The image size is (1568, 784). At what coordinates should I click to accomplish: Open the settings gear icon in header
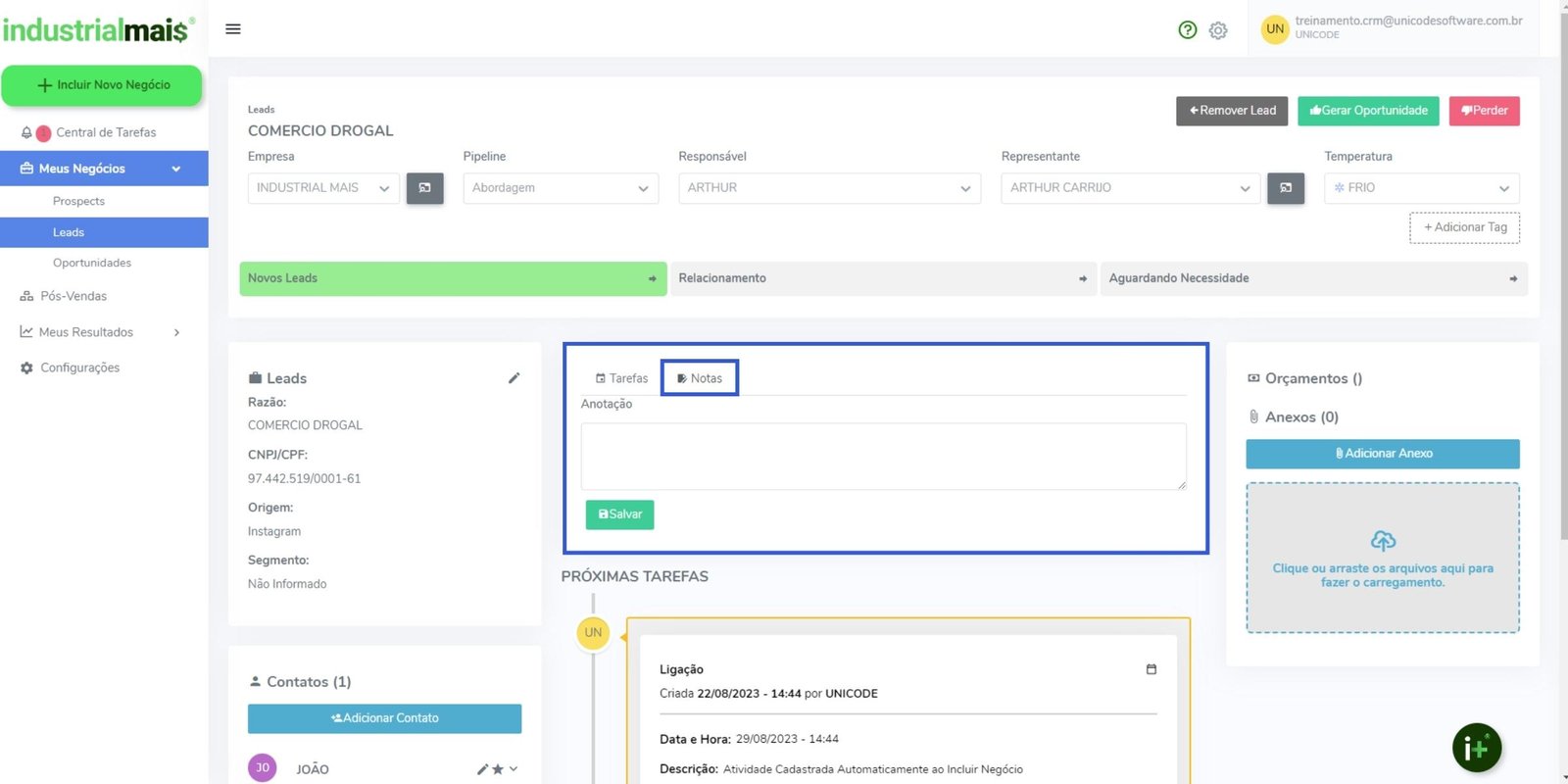(x=1218, y=30)
